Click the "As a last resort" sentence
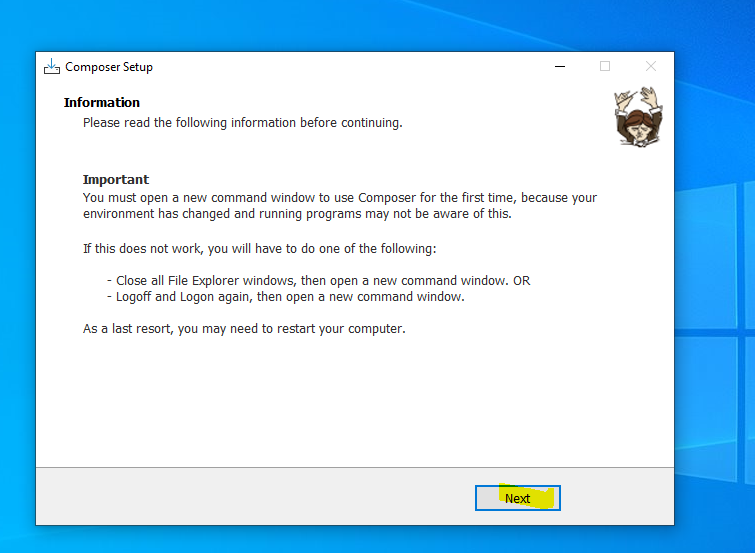This screenshot has height=553, width=755. point(244,329)
